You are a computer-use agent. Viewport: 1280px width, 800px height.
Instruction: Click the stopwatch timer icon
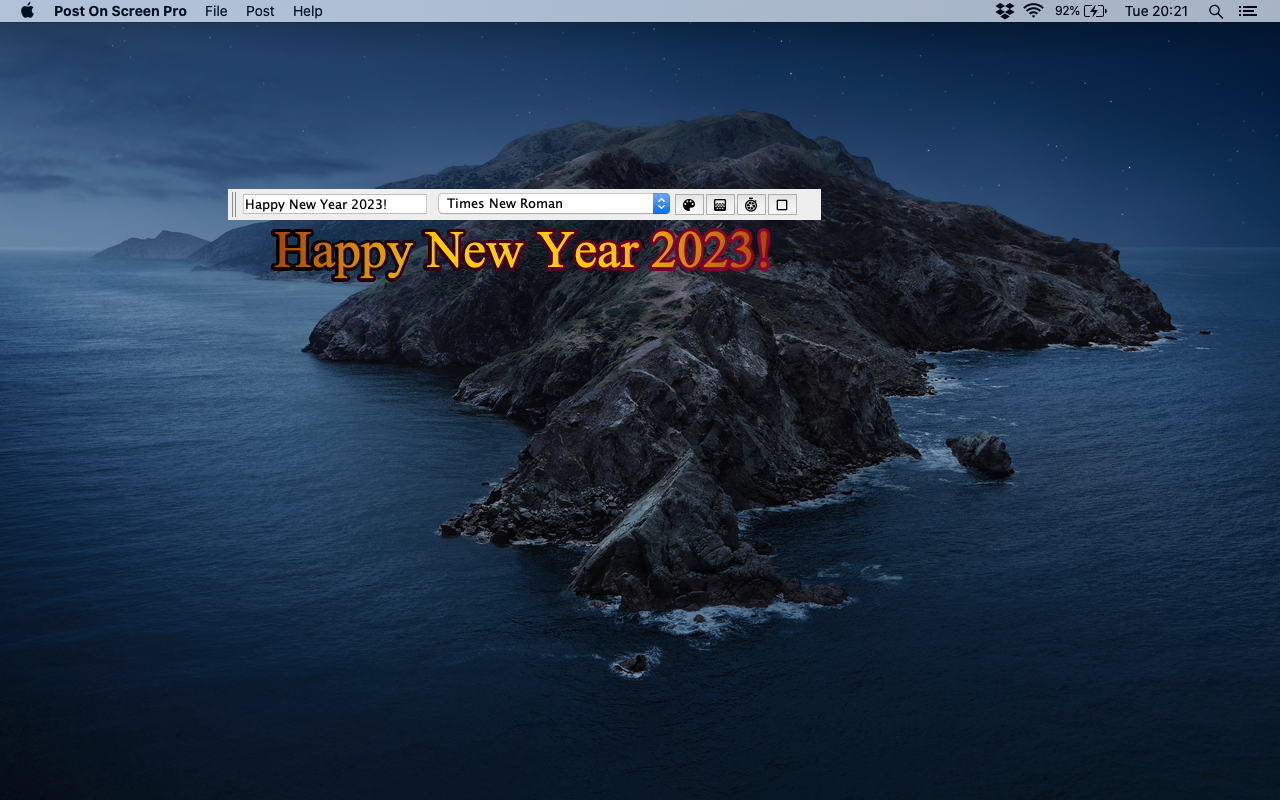tap(751, 205)
